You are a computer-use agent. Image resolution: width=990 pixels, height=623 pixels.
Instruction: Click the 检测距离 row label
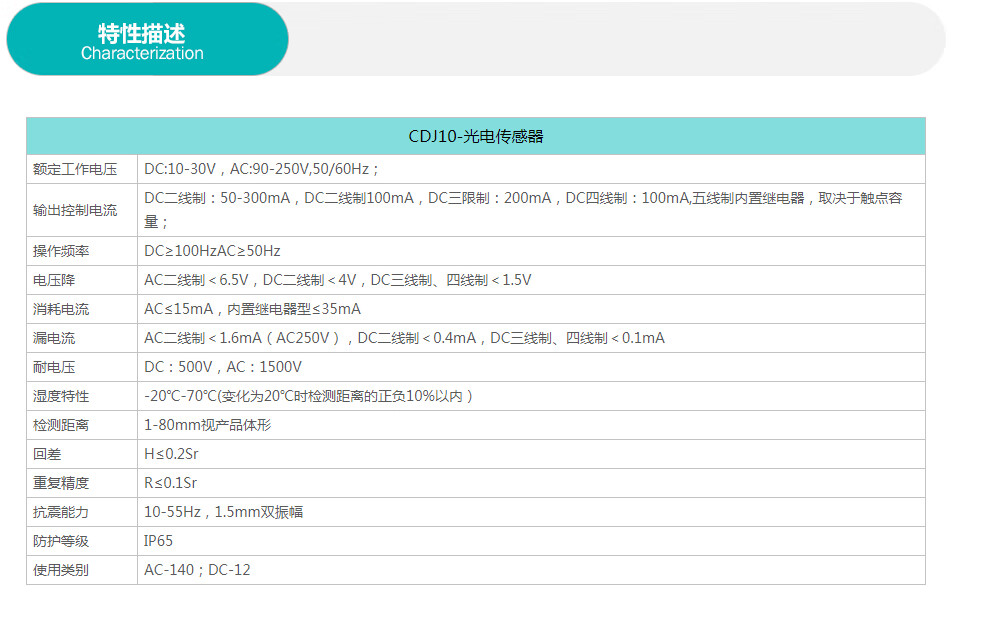pyautogui.click(x=61, y=425)
